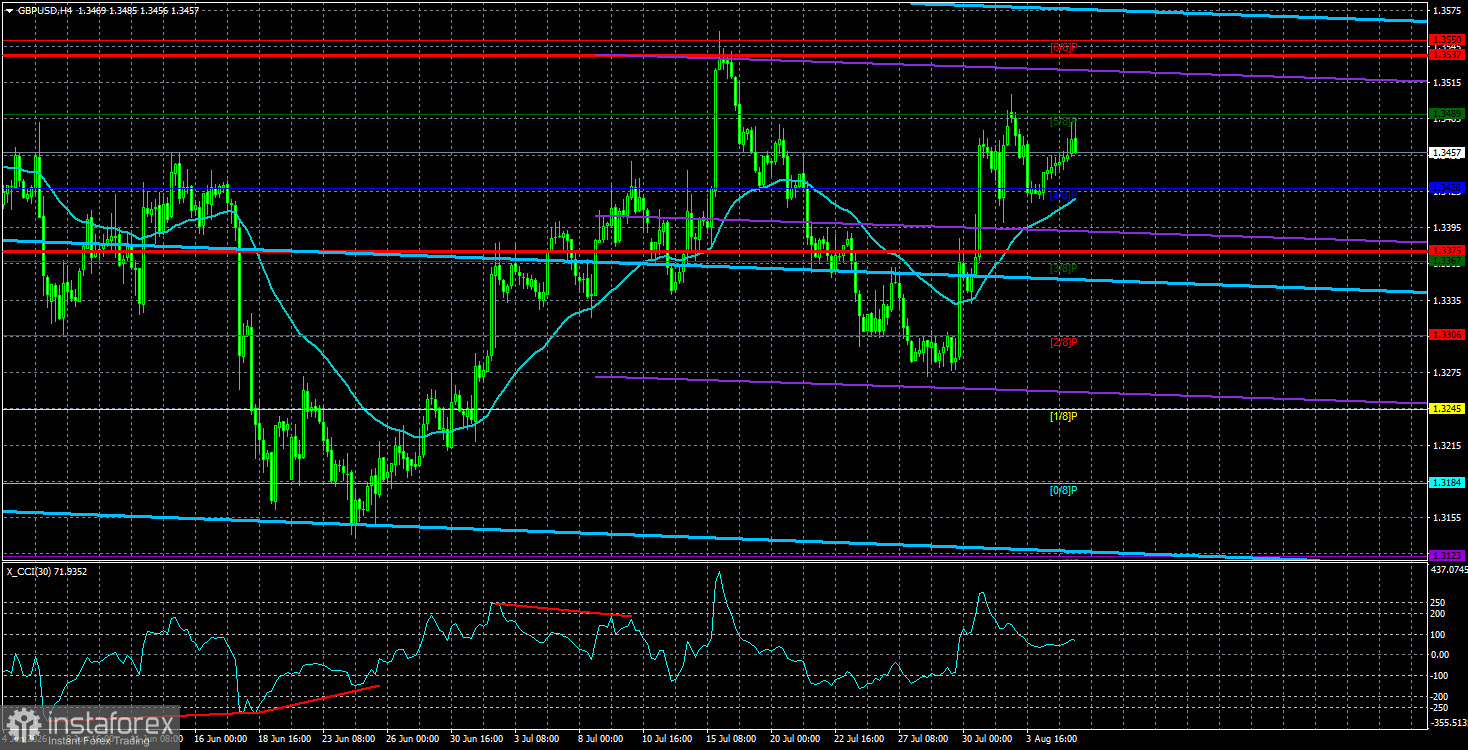Image resolution: width=1468 pixels, height=750 pixels.
Task: Click the 1.3515 price axis value
Action: click(1447, 83)
